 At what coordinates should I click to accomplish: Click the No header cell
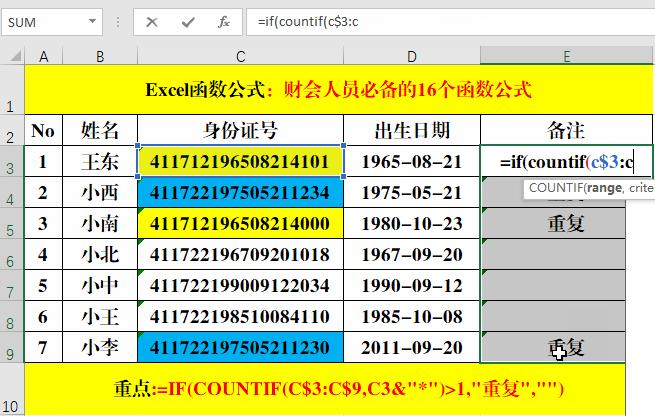coord(43,130)
